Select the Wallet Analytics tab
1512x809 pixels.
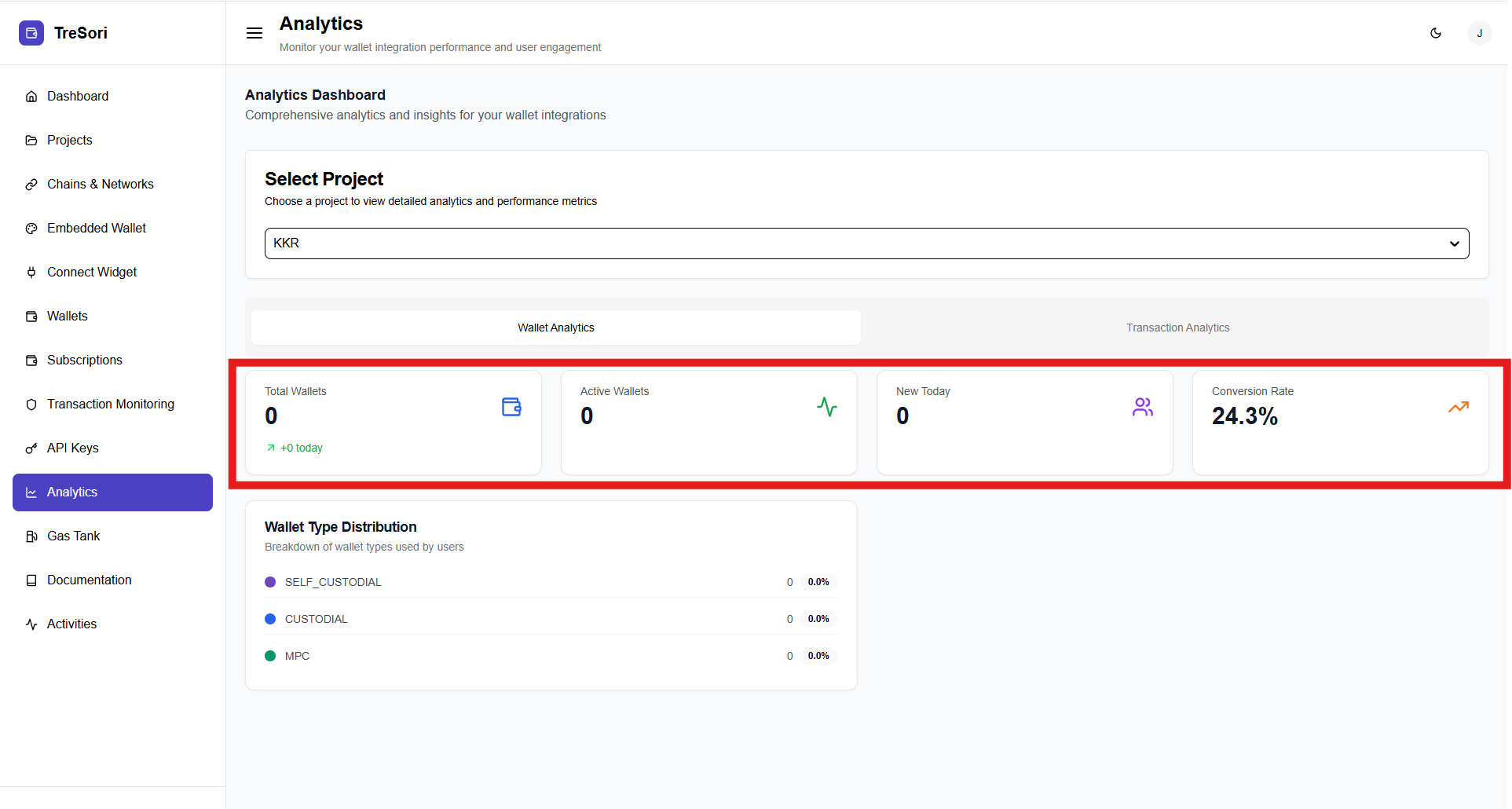[x=555, y=328]
